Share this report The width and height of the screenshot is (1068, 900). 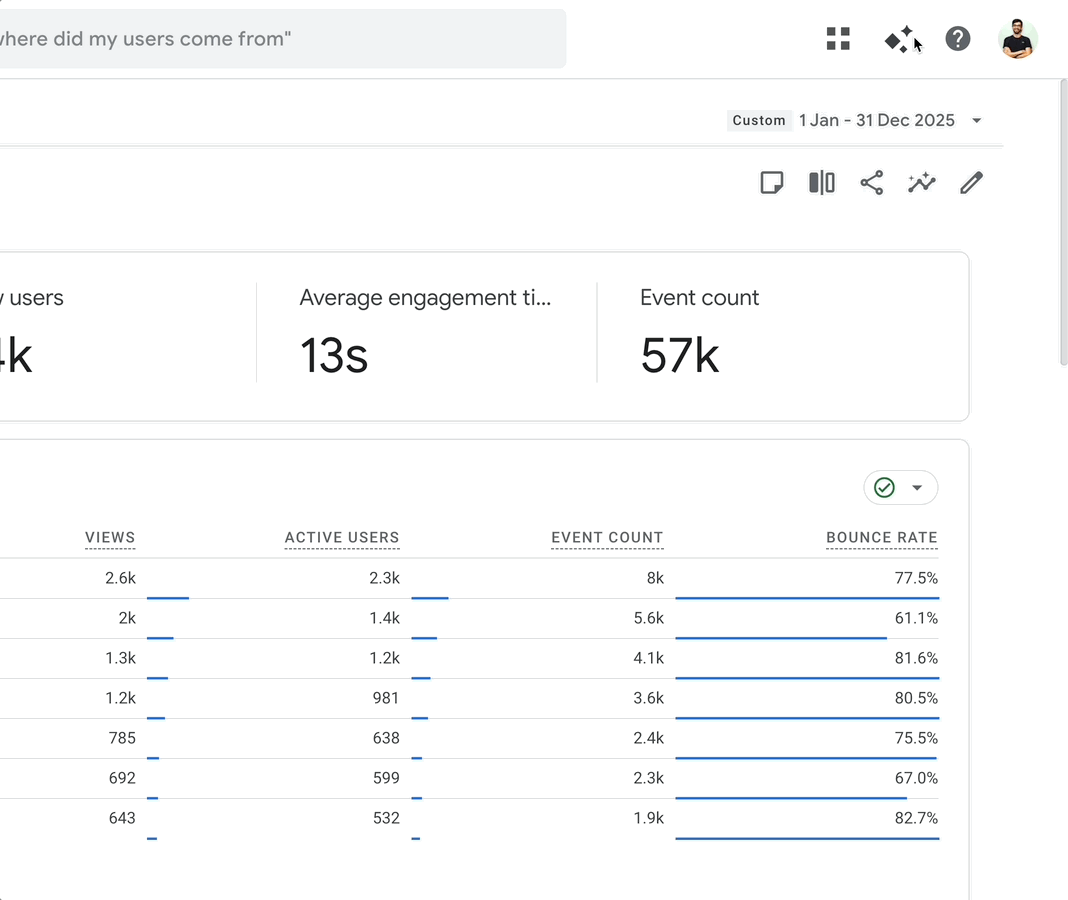point(871,182)
